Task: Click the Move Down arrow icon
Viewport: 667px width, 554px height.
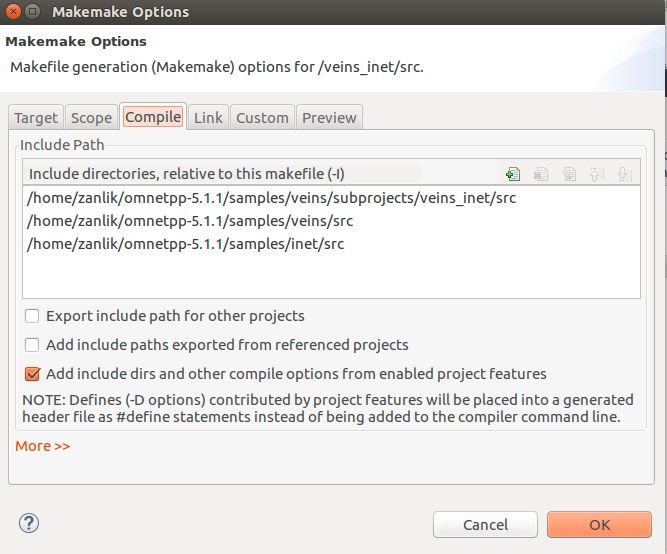Action: (x=625, y=173)
